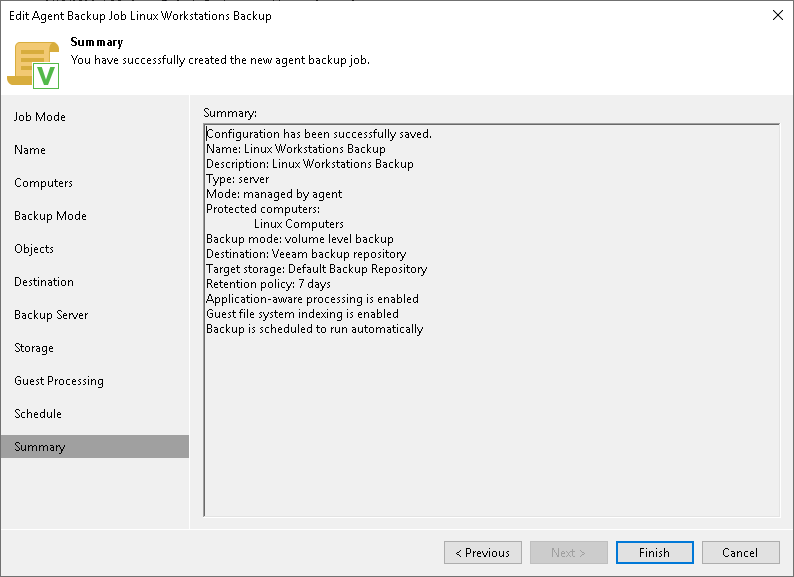Click the bold 'Summary' header title
The width and height of the screenshot is (794, 577).
click(97, 42)
